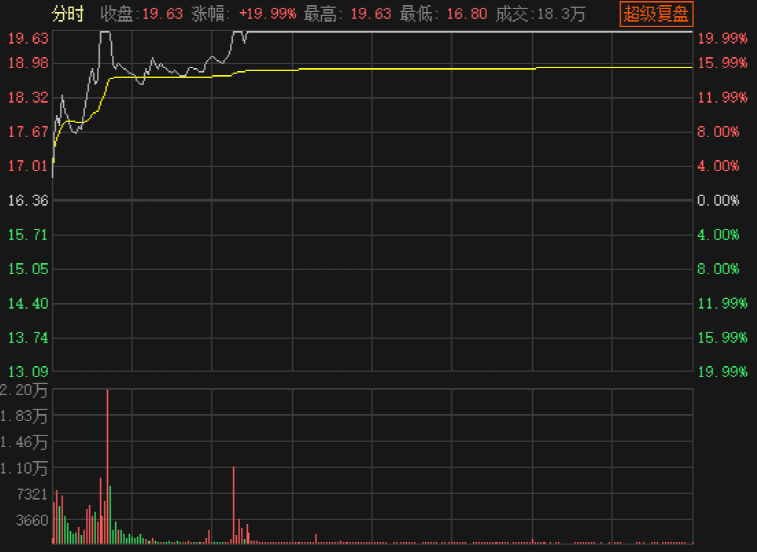Screen dimensions: 757x552
Task: Click the yellow average price line
Action: click(400, 68)
